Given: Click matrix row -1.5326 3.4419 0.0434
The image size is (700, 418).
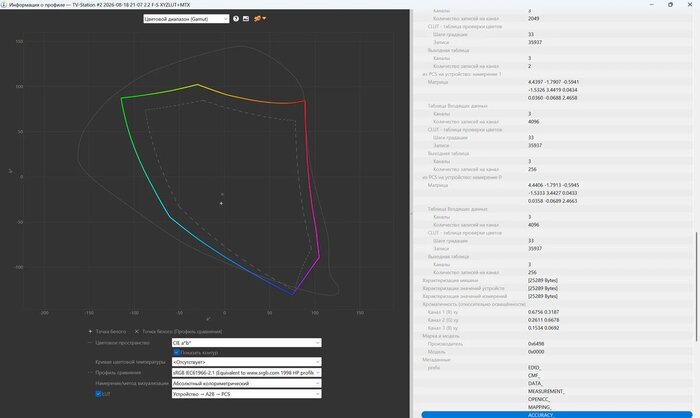Looking at the screenshot, I should [x=552, y=90].
